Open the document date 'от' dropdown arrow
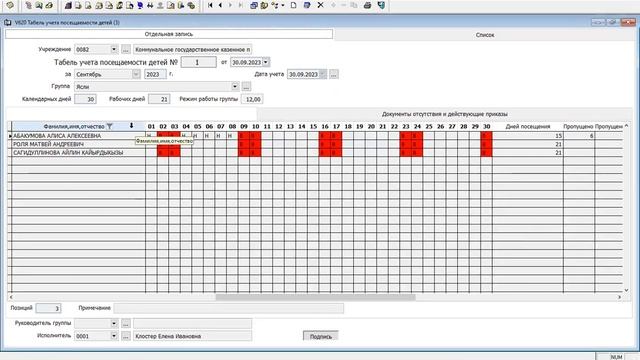 click(x=266, y=62)
